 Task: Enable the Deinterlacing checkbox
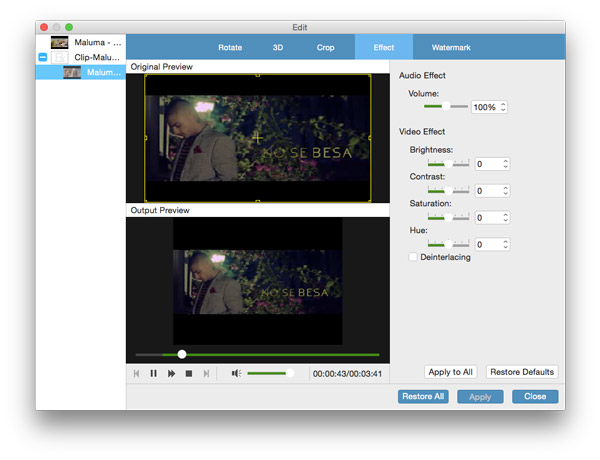[x=413, y=257]
